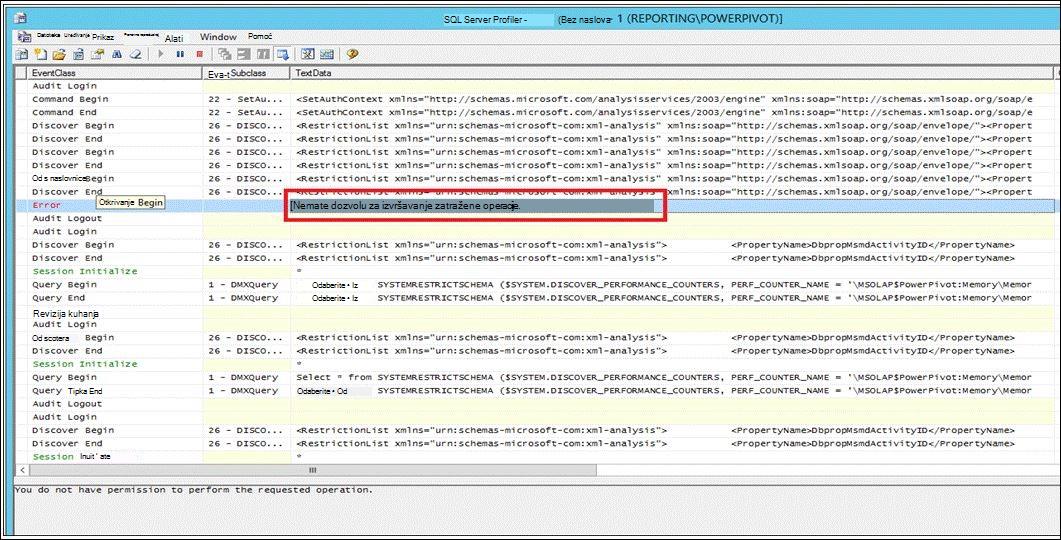The image size is (1061, 540).
Task: Click 'You do not have permission' detail text
Action: (193, 489)
